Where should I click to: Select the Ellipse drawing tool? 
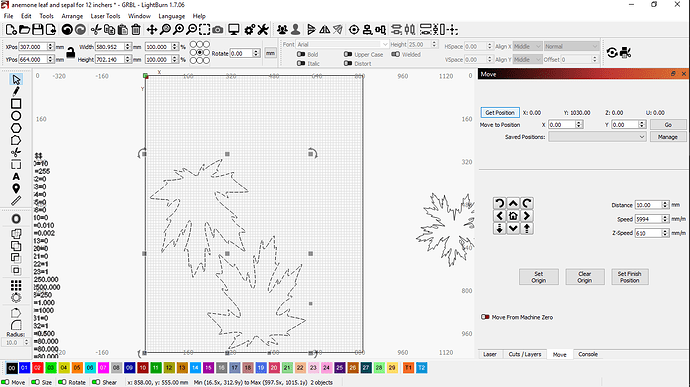point(16,116)
